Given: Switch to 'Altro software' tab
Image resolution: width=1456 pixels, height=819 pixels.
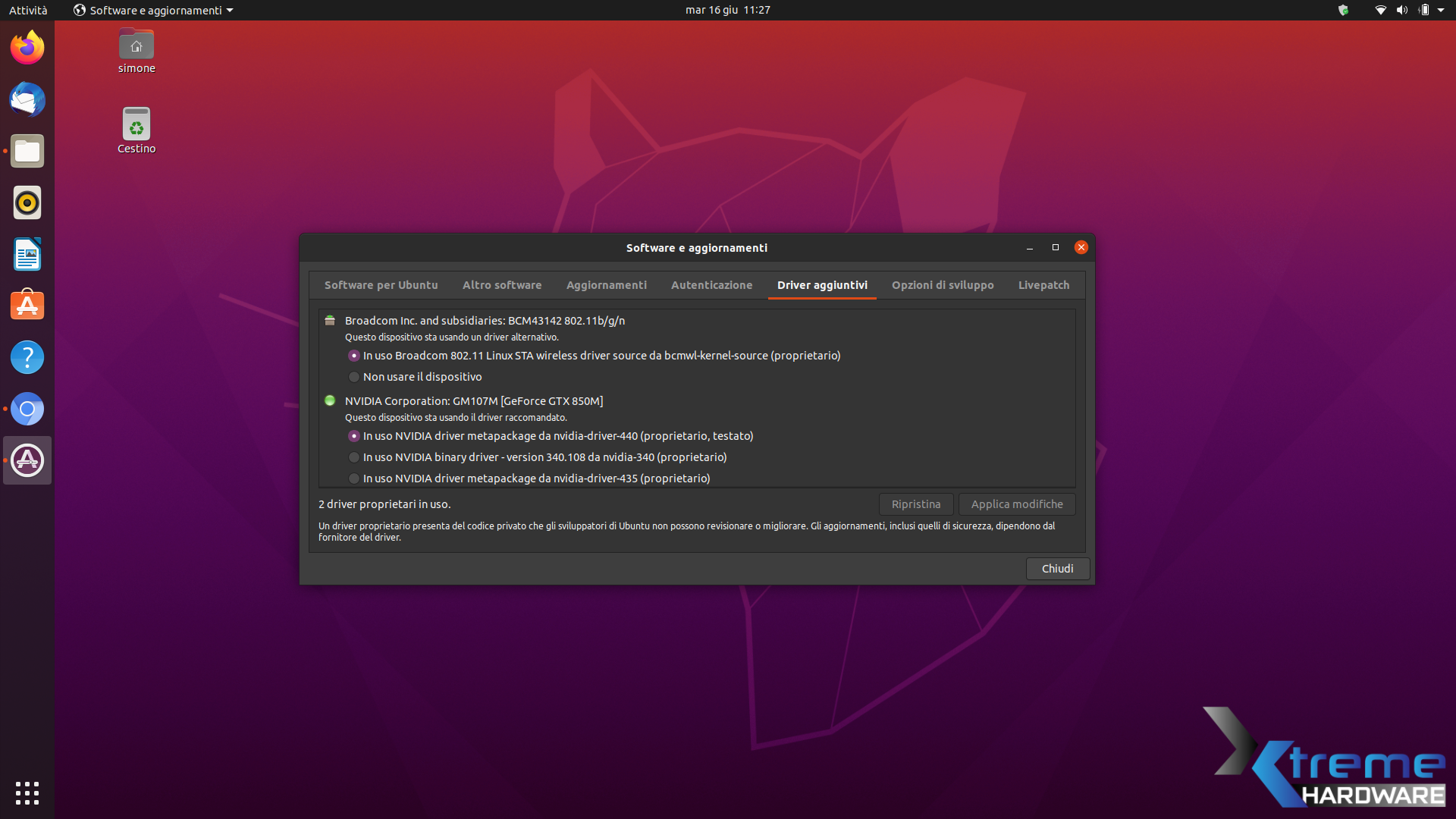Looking at the screenshot, I should pyautogui.click(x=502, y=285).
